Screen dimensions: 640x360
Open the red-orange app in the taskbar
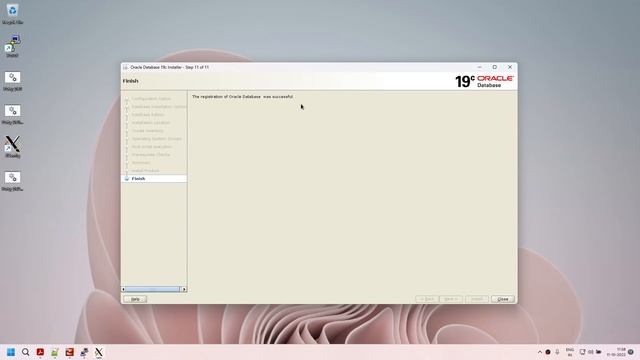coord(69,352)
